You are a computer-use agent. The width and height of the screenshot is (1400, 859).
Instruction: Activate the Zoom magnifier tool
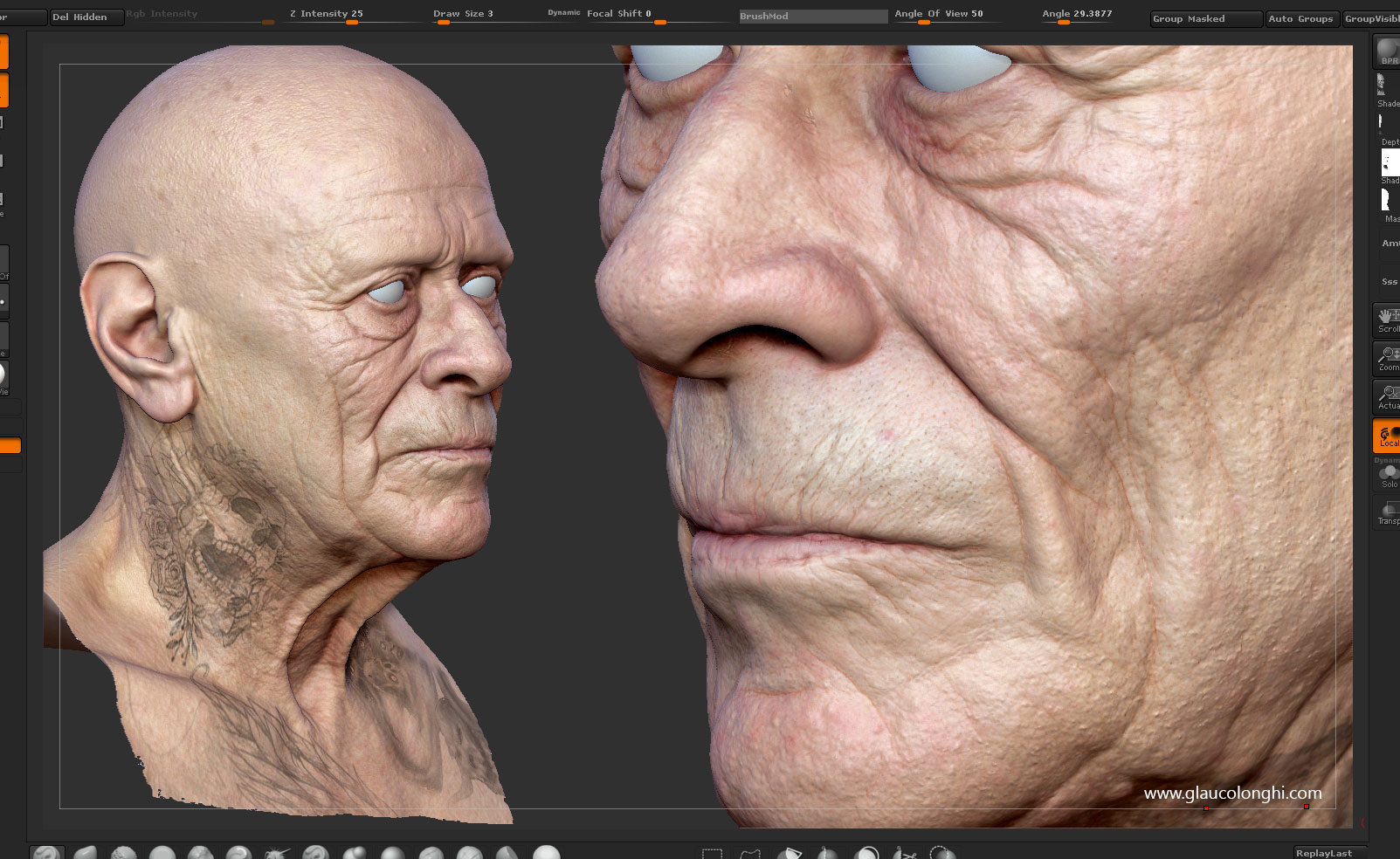[x=1387, y=359]
